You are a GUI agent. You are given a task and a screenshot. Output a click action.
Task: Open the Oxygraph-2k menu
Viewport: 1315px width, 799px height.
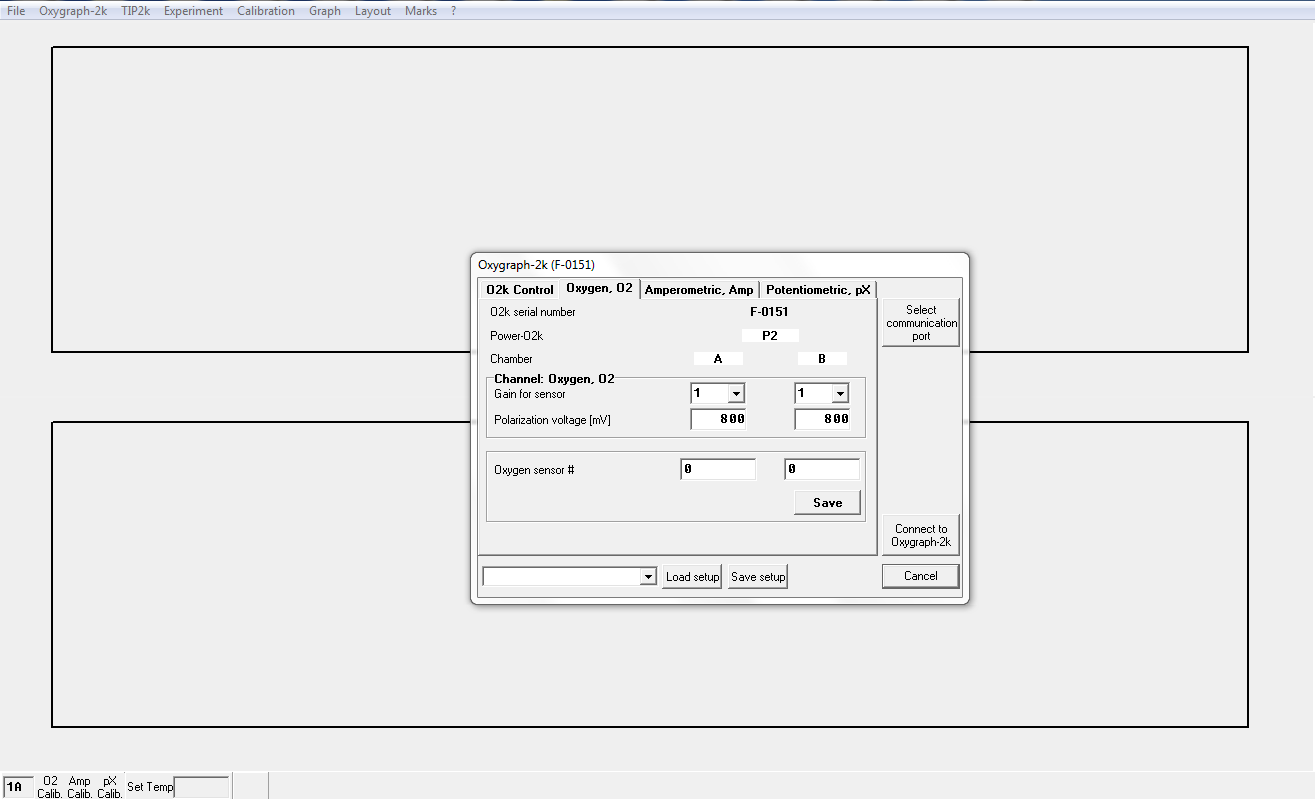click(x=73, y=11)
